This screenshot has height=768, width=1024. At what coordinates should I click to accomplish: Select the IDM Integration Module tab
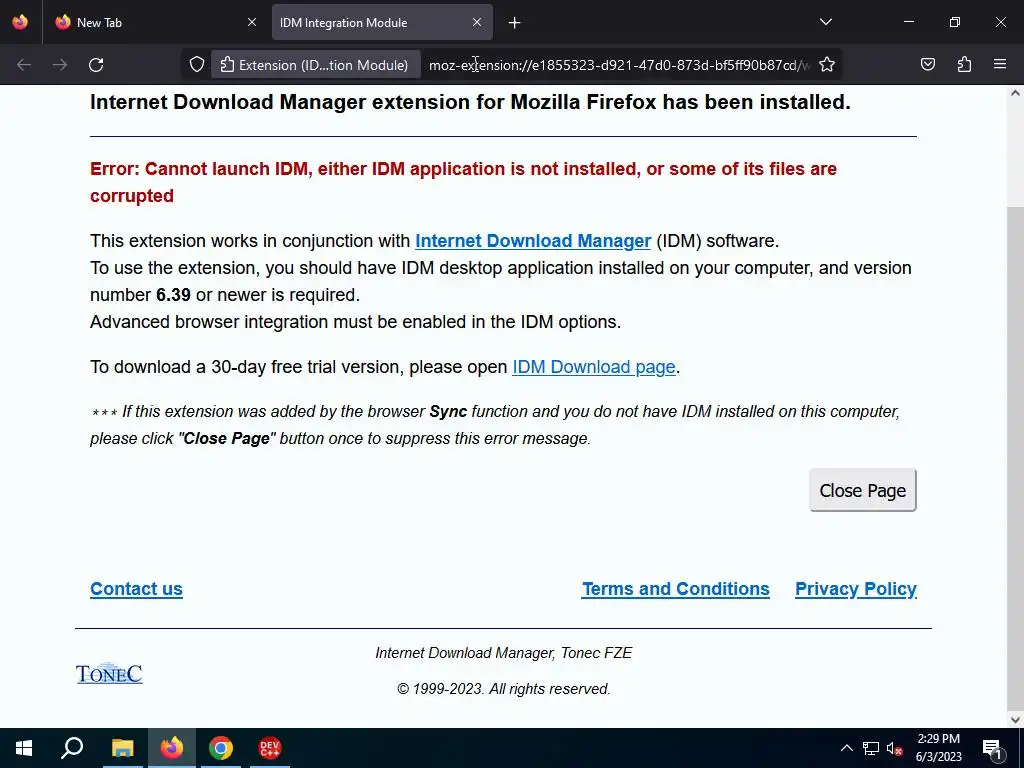[x=382, y=22]
